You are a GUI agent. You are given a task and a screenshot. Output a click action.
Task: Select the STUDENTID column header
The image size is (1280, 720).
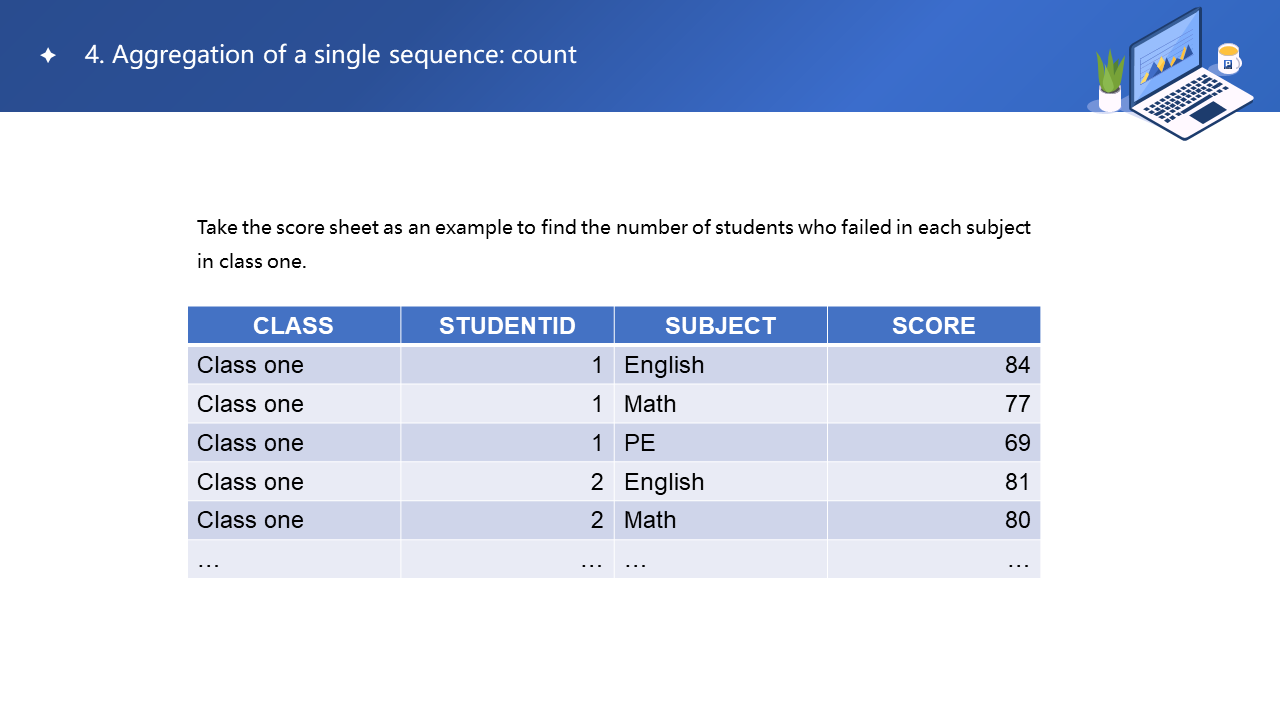[507, 326]
